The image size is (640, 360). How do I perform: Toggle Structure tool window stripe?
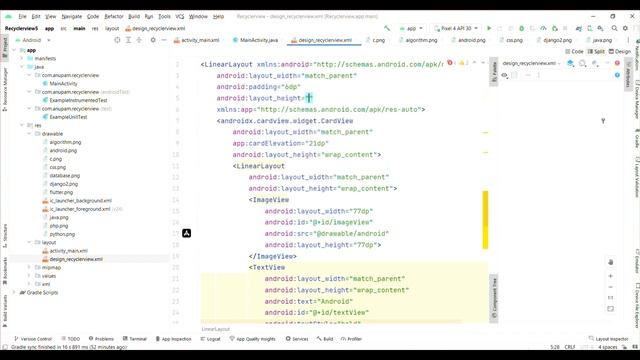(5, 236)
